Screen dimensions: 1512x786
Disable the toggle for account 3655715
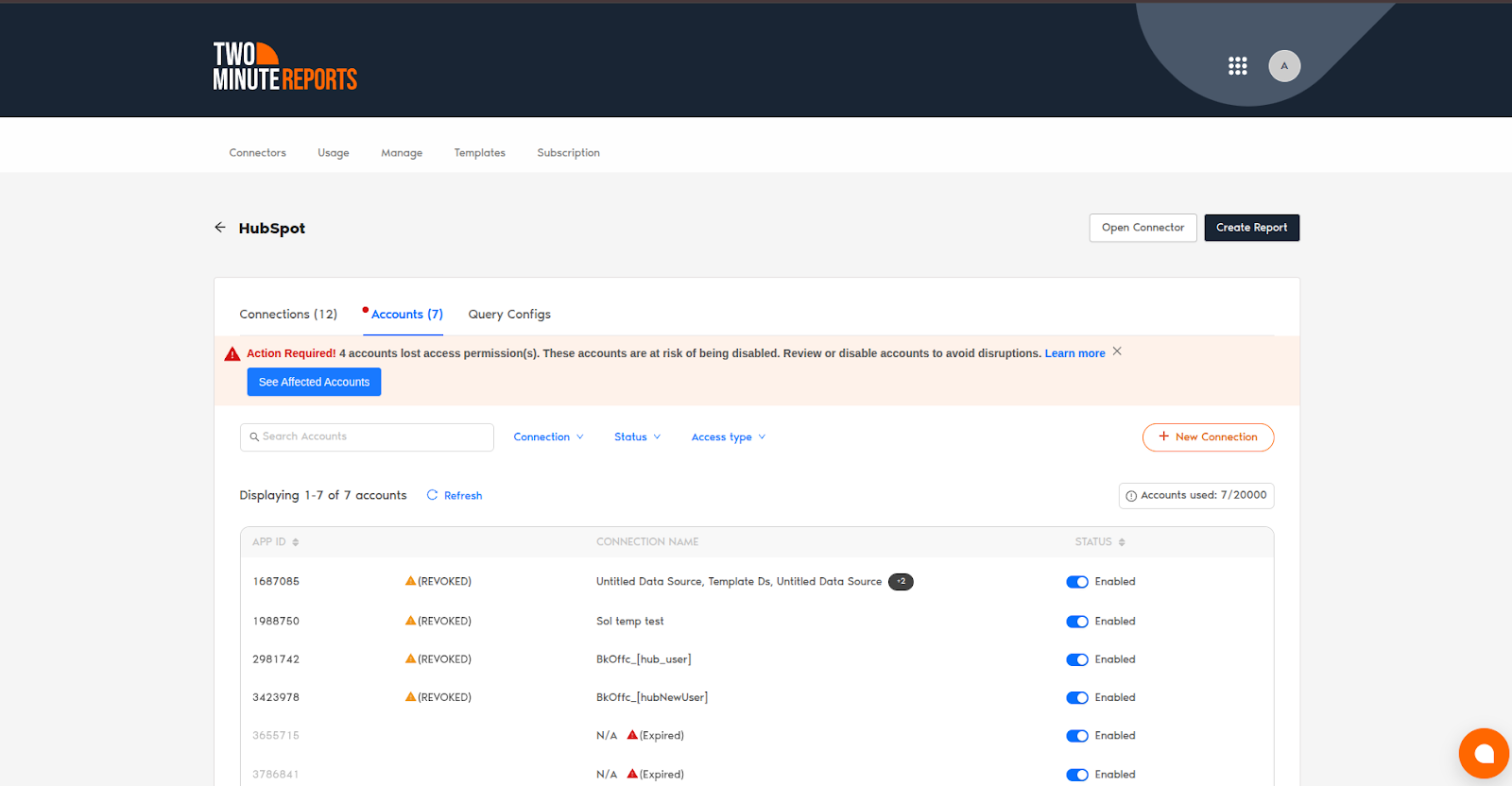point(1077,736)
